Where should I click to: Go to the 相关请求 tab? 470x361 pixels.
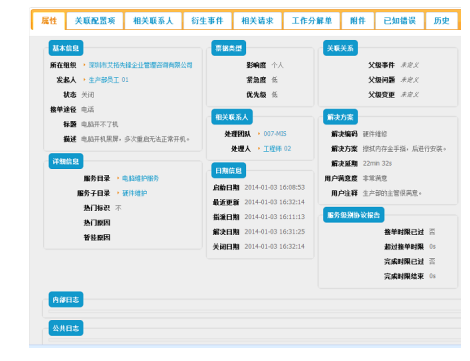pyautogui.click(x=257, y=21)
